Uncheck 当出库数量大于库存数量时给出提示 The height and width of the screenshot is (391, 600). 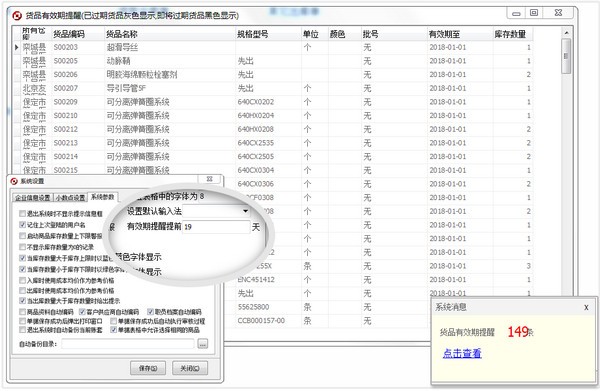click(x=23, y=301)
